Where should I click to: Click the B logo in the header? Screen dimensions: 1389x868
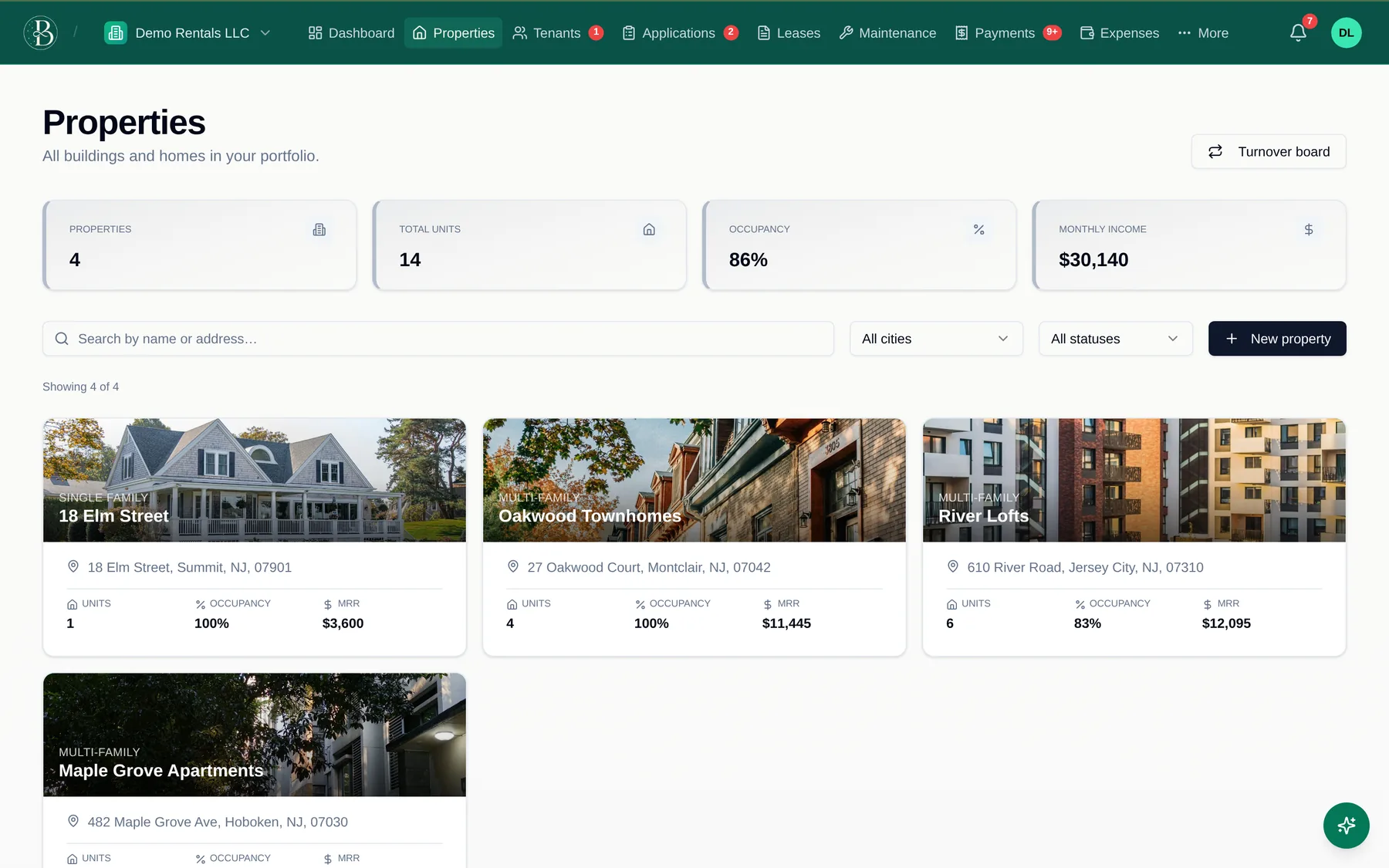(x=40, y=32)
